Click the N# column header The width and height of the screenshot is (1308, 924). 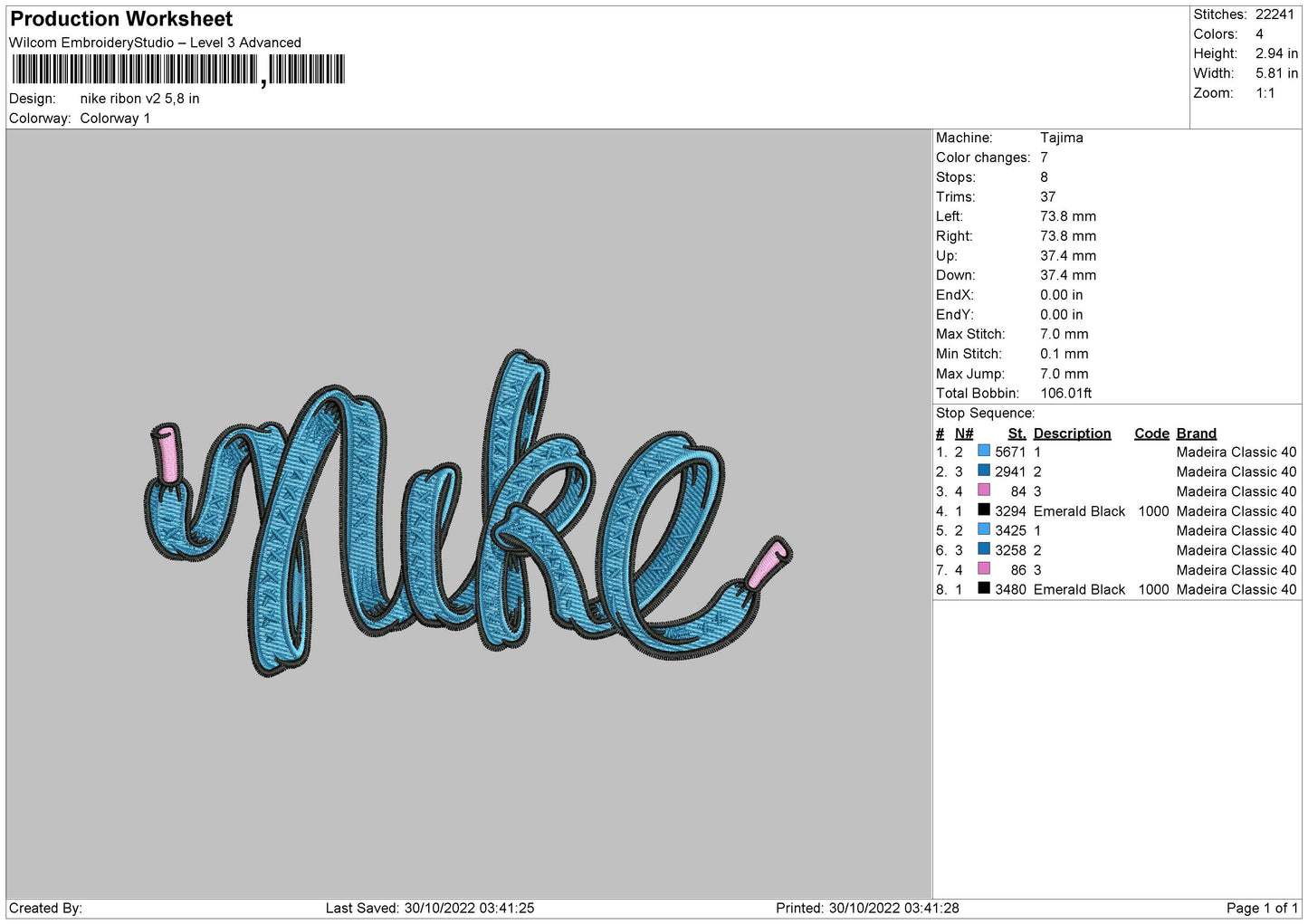pyautogui.click(x=964, y=433)
